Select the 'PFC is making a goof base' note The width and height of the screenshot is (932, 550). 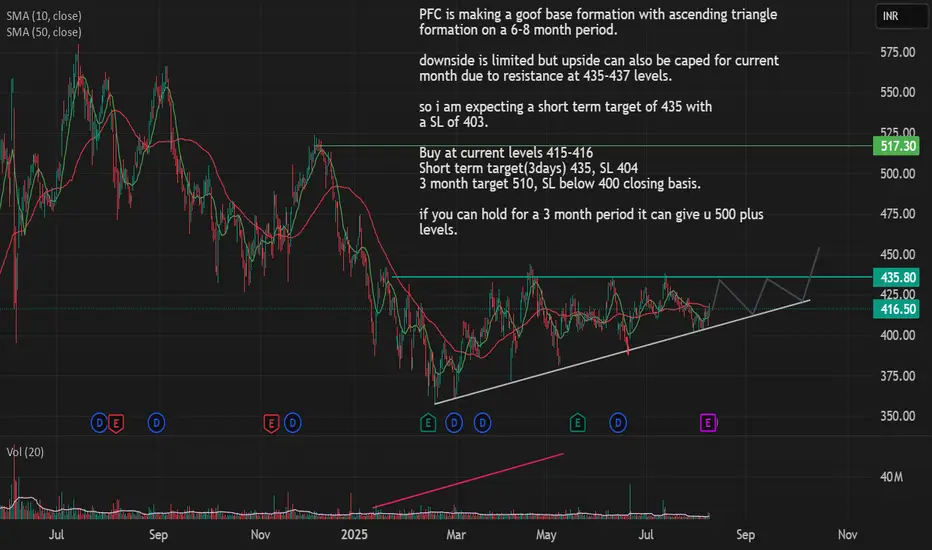click(x=598, y=22)
